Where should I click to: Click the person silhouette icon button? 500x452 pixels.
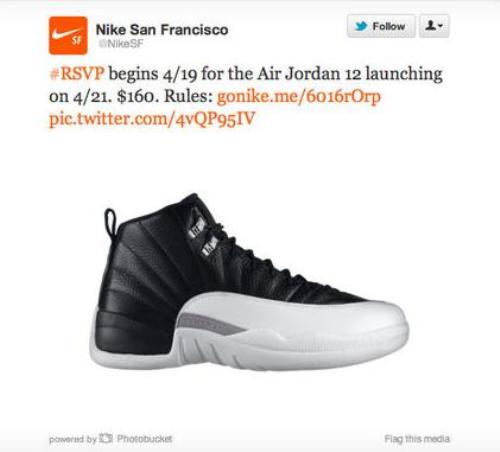[x=434, y=26]
